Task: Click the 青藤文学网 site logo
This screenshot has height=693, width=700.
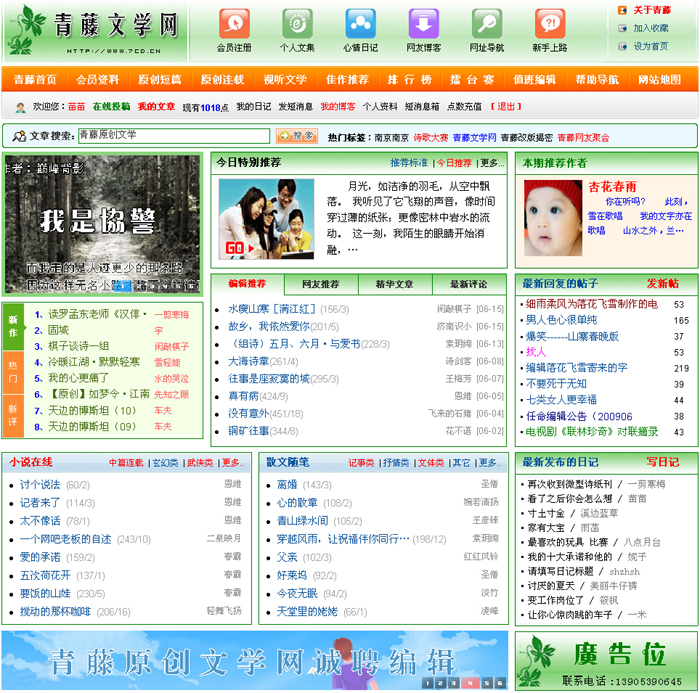Action: click(x=95, y=30)
